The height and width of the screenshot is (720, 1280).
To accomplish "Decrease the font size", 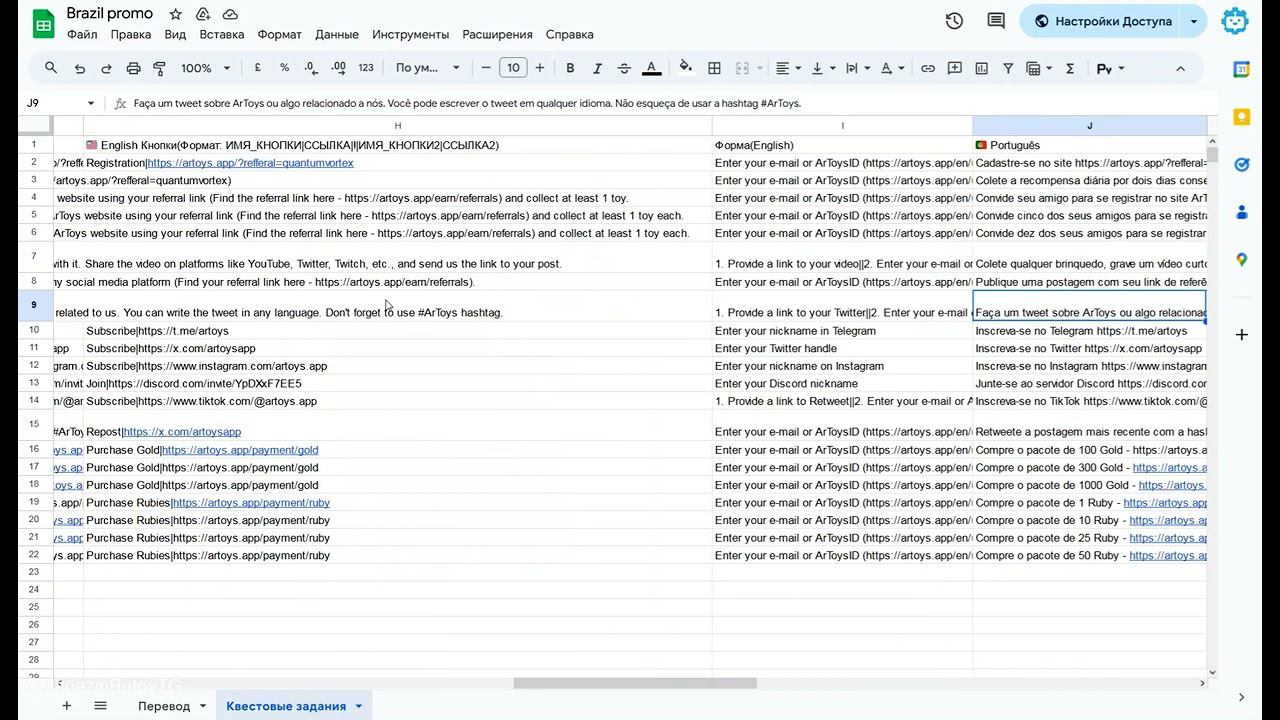I will click(x=486, y=68).
